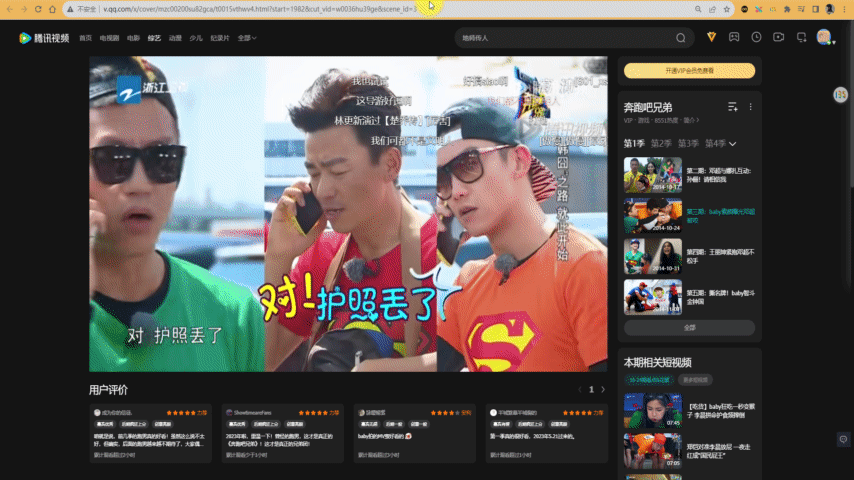This screenshot has height=480, width=854.
Task: Open watch history clock icon
Action: tap(756, 37)
